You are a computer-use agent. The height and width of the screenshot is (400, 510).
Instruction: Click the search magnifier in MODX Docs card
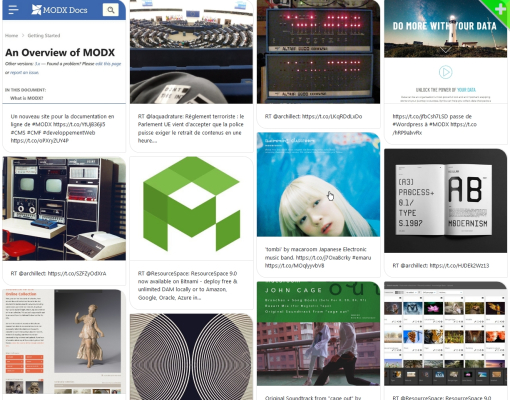click(111, 10)
